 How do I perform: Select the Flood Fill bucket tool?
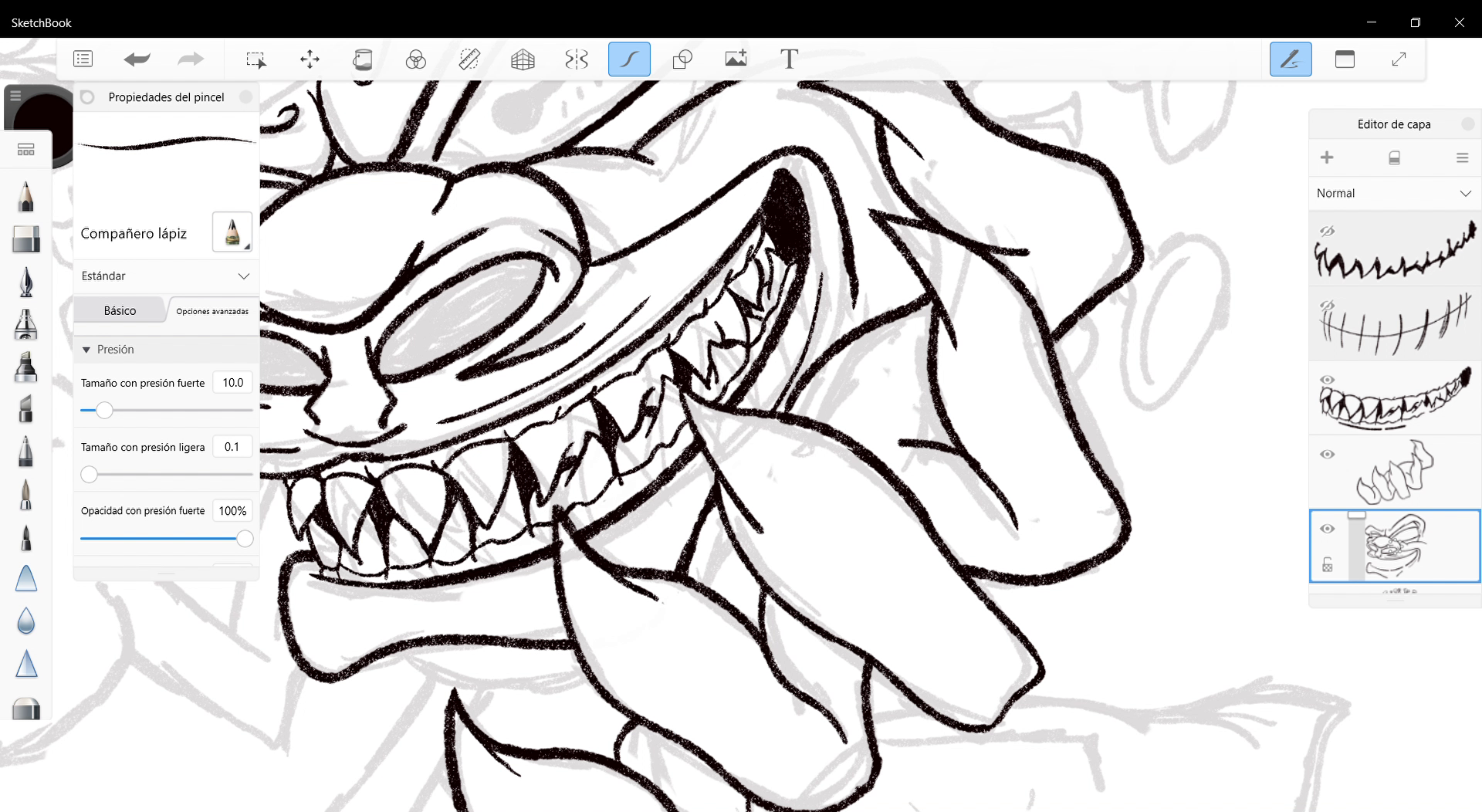click(x=362, y=59)
